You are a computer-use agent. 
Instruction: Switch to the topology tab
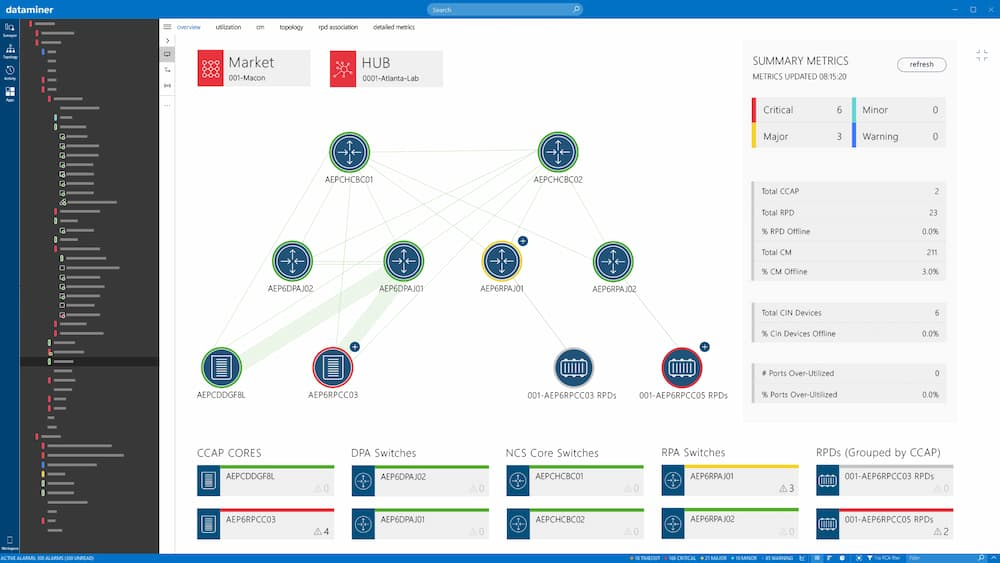tap(291, 27)
